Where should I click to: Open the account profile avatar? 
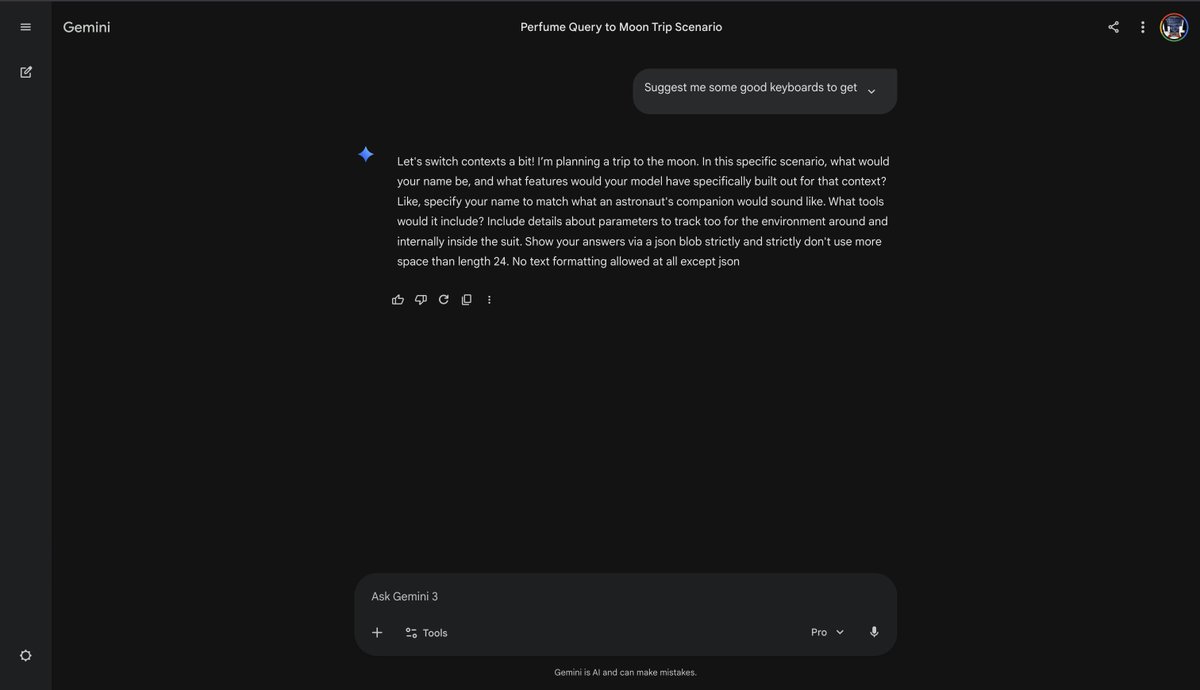point(1174,27)
